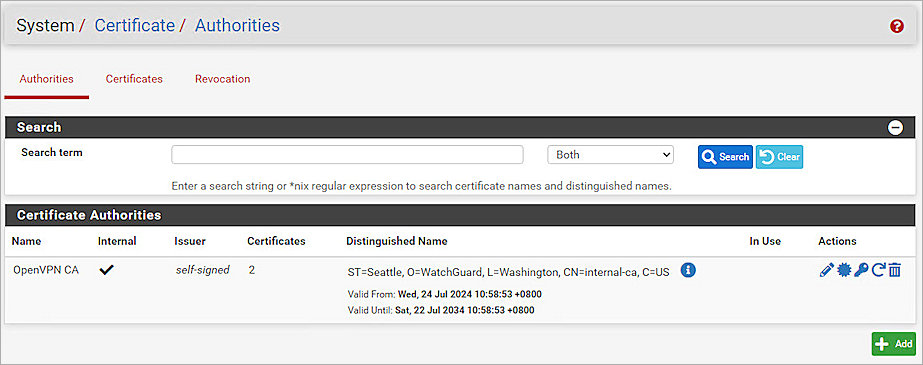
Task: Reissue or renew the OpenVPN CA
Action: coord(878,270)
